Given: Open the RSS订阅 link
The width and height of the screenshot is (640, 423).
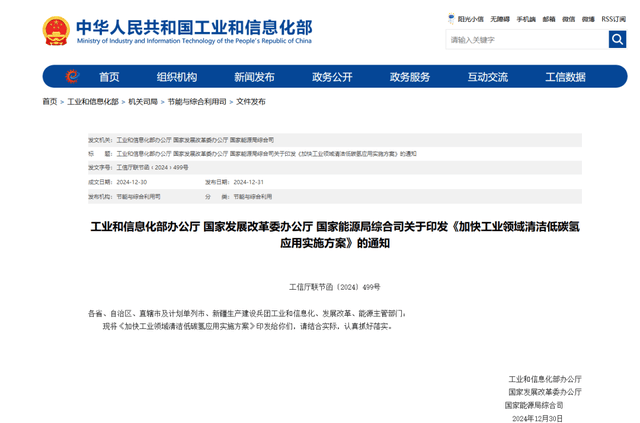Looking at the screenshot, I should pyautogui.click(x=613, y=19).
